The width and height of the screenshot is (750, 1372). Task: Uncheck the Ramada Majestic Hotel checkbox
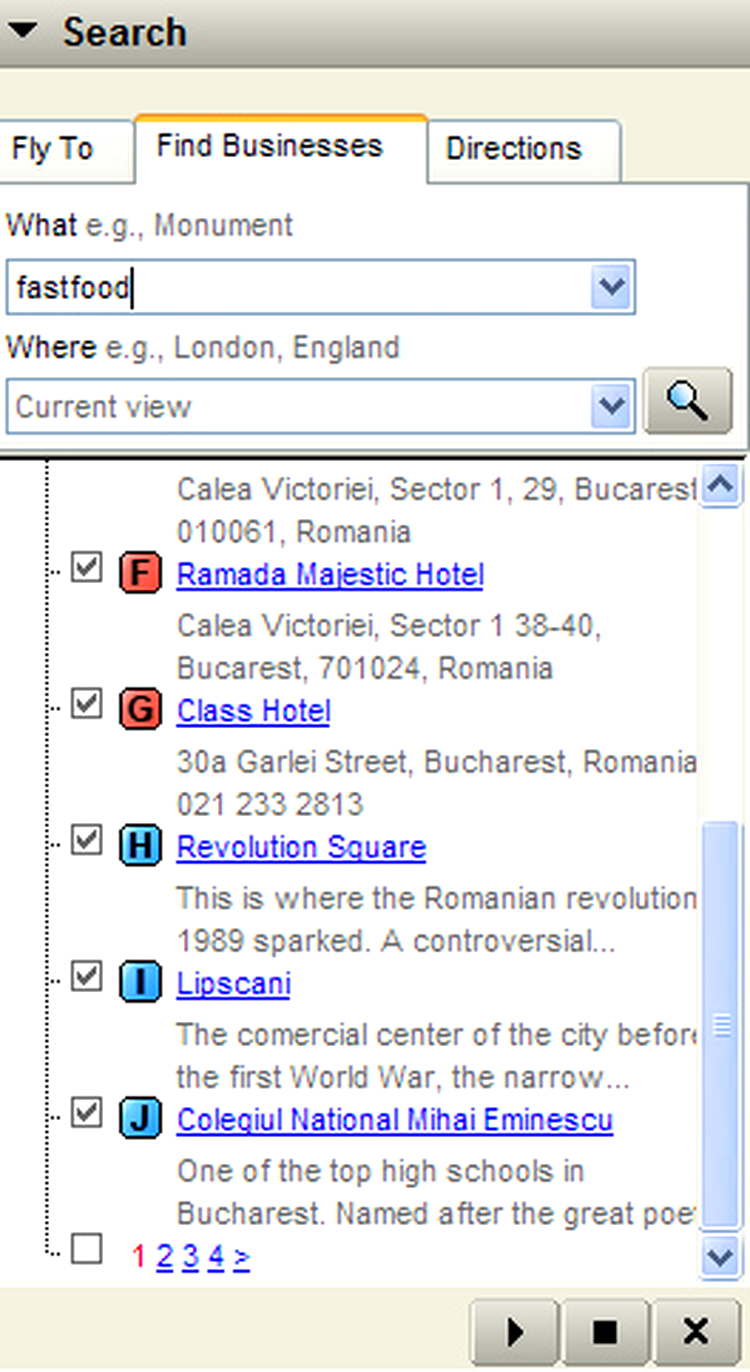pos(87,569)
